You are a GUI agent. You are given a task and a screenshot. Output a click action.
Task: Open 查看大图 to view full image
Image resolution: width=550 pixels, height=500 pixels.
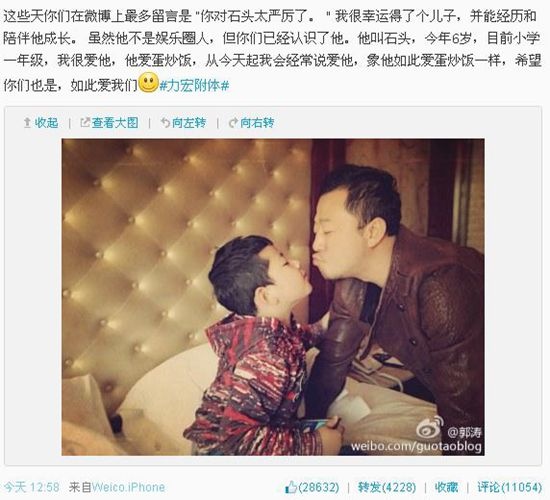[115, 123]
